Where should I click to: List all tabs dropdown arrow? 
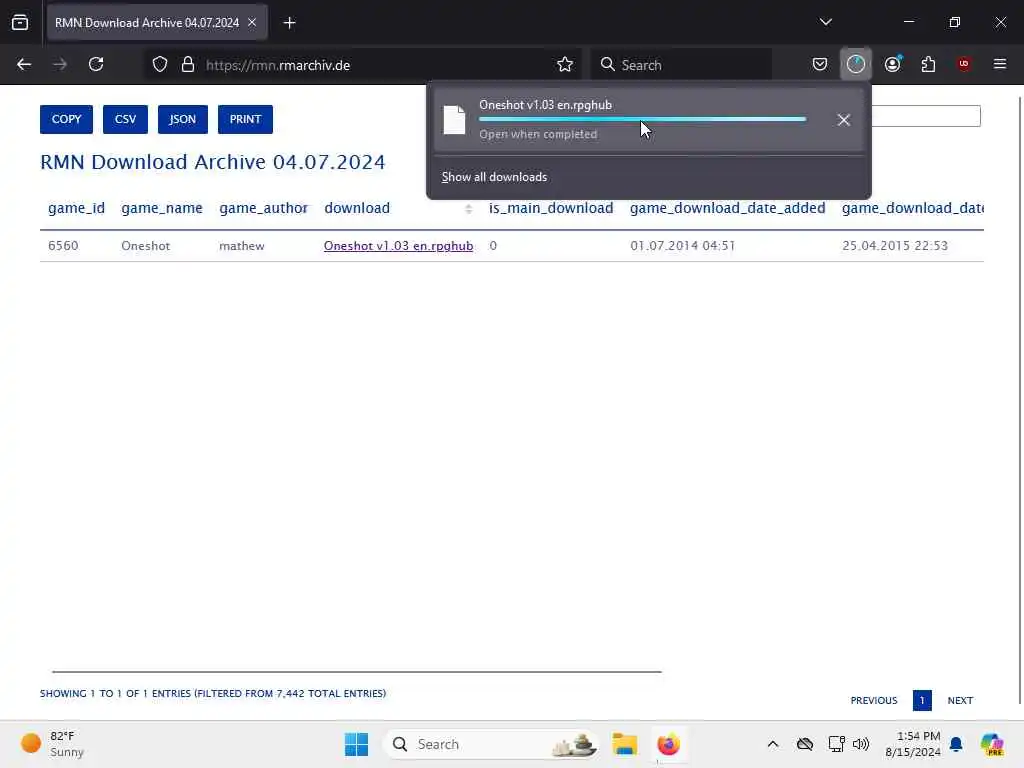[x=825, y=22]
